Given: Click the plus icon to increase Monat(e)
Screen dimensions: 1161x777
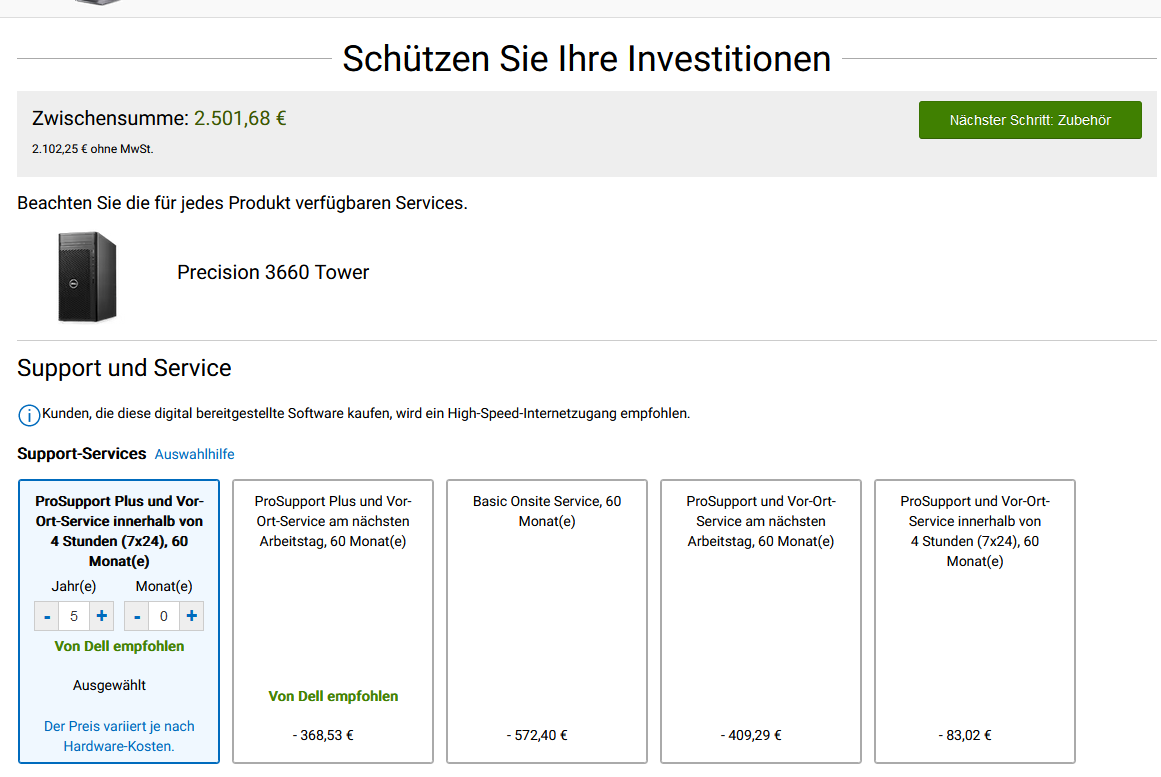Looking at the screenshot, I should (x=190, y=615).
